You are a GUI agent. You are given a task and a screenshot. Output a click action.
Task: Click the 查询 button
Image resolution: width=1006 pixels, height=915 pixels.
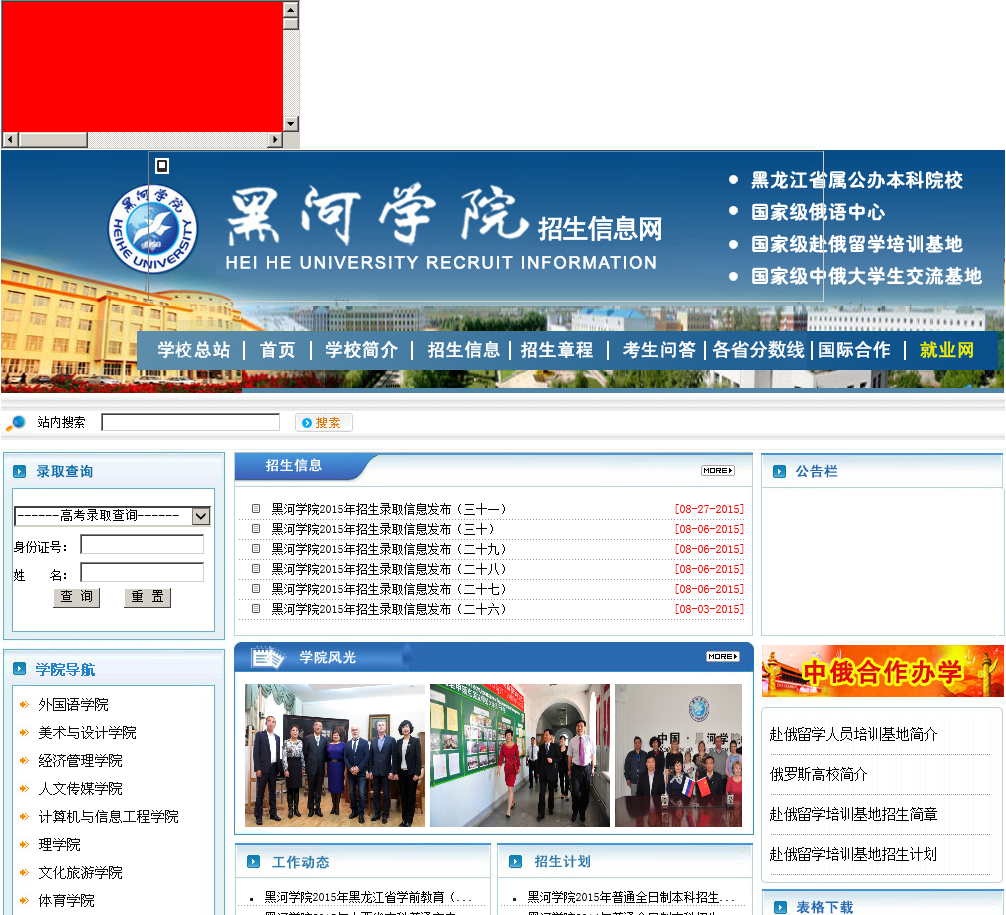pyautogui.click(x=76, y=597)
